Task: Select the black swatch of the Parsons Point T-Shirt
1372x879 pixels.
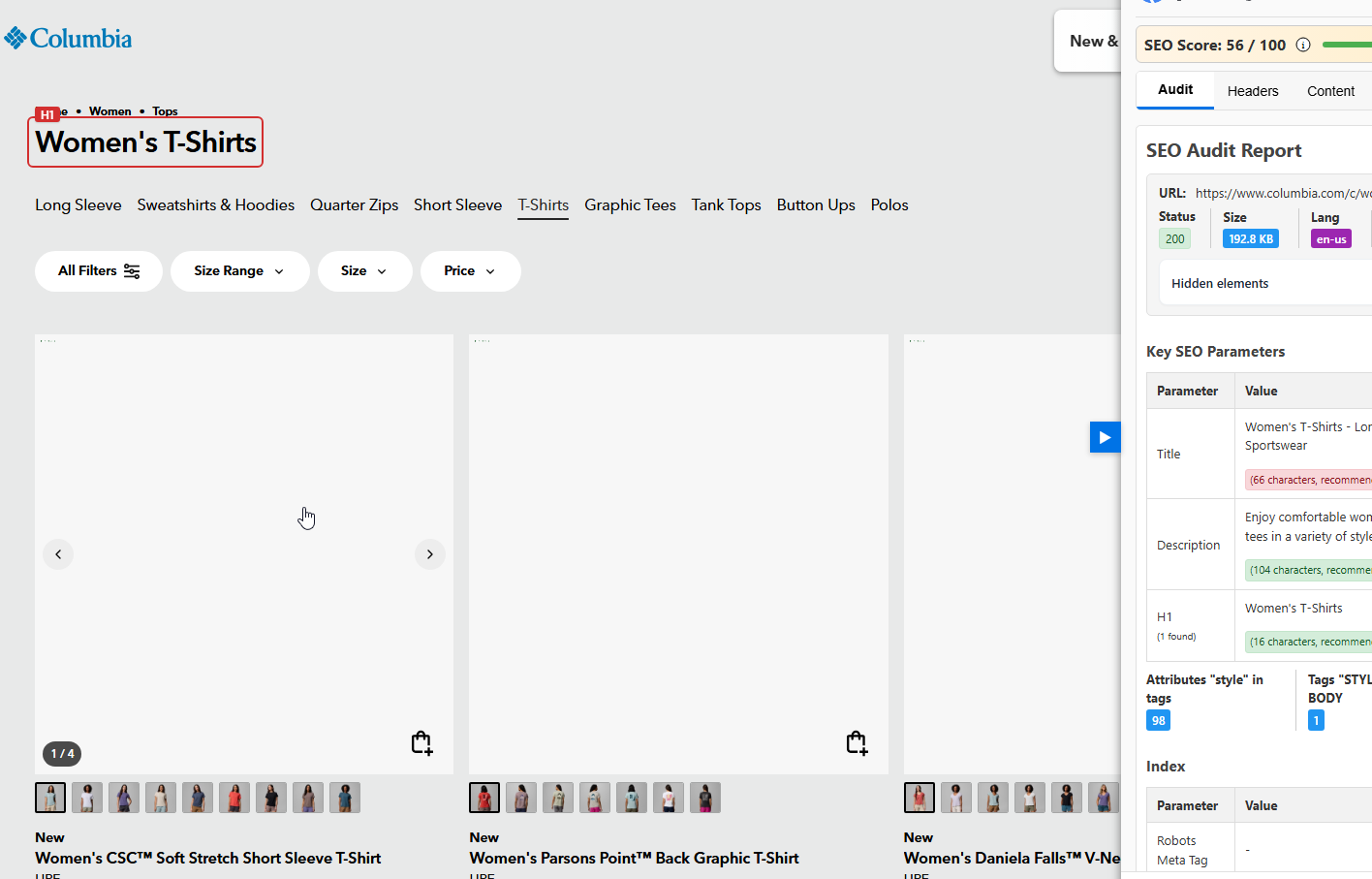Action: point(705,798)
